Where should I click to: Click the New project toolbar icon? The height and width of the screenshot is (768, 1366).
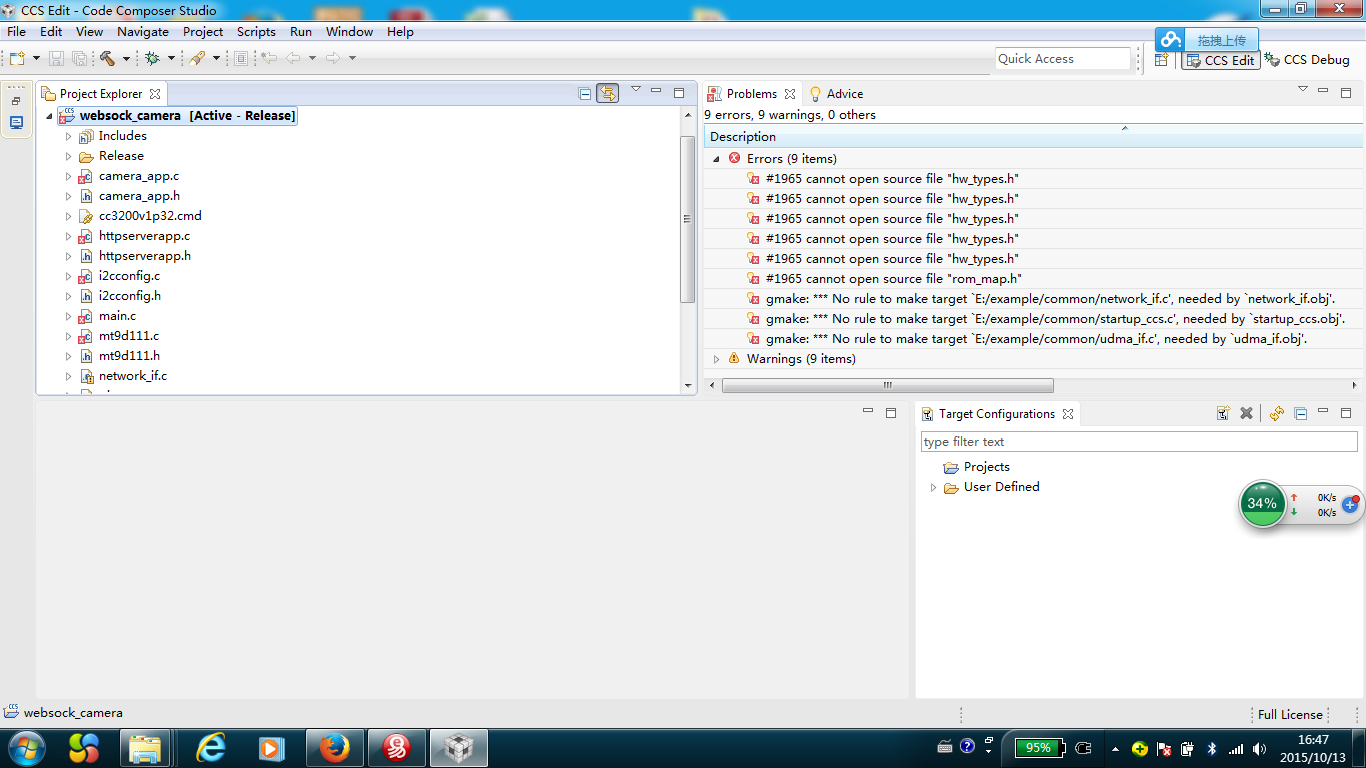(17, 59)
